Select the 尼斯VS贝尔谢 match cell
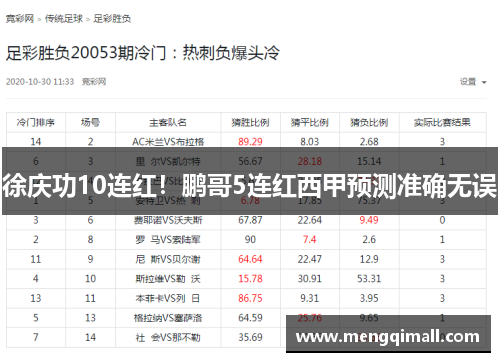The width and height of the screenshot is (500, 362). (x=168, y=259)
